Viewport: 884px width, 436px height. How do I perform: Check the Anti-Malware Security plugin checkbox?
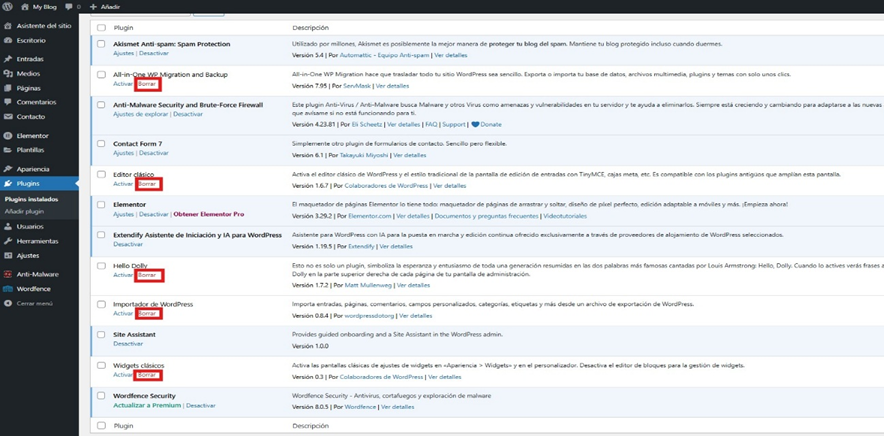[101, 105]
